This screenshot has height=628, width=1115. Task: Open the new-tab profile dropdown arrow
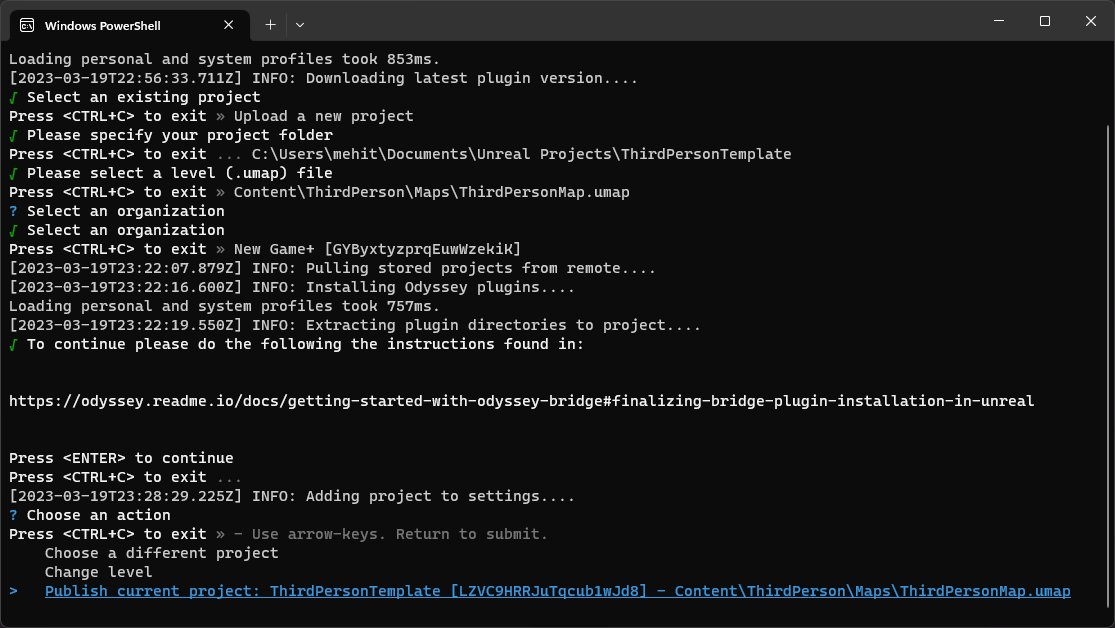(300, 25)
